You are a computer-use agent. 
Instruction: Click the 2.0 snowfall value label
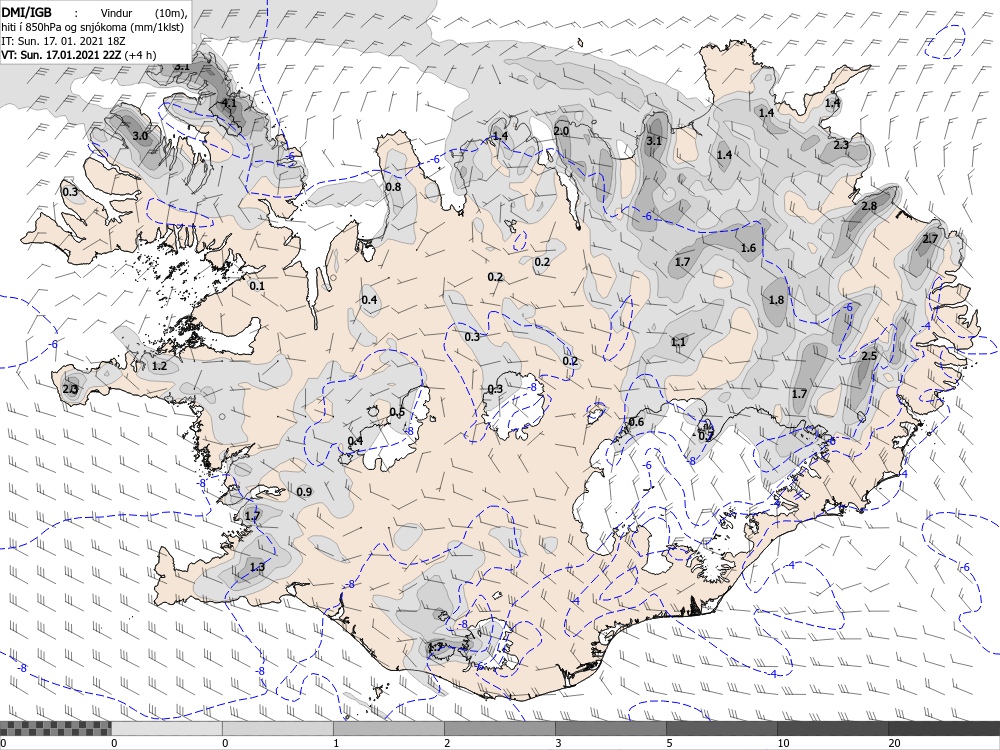pyautogui.click(x=561, y=131)
